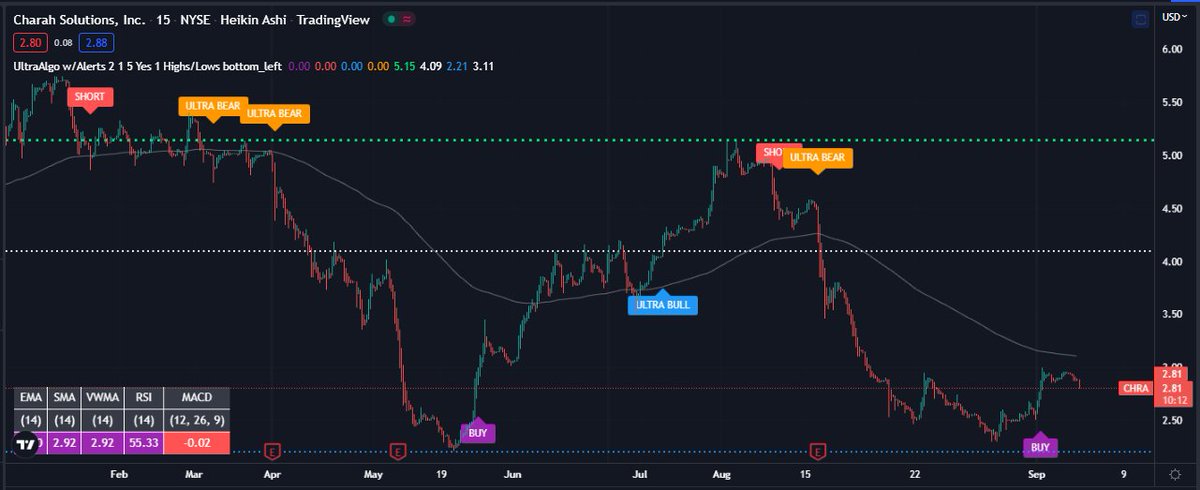
Task: Click the BUY label near May 19
Action: (476, 433)
